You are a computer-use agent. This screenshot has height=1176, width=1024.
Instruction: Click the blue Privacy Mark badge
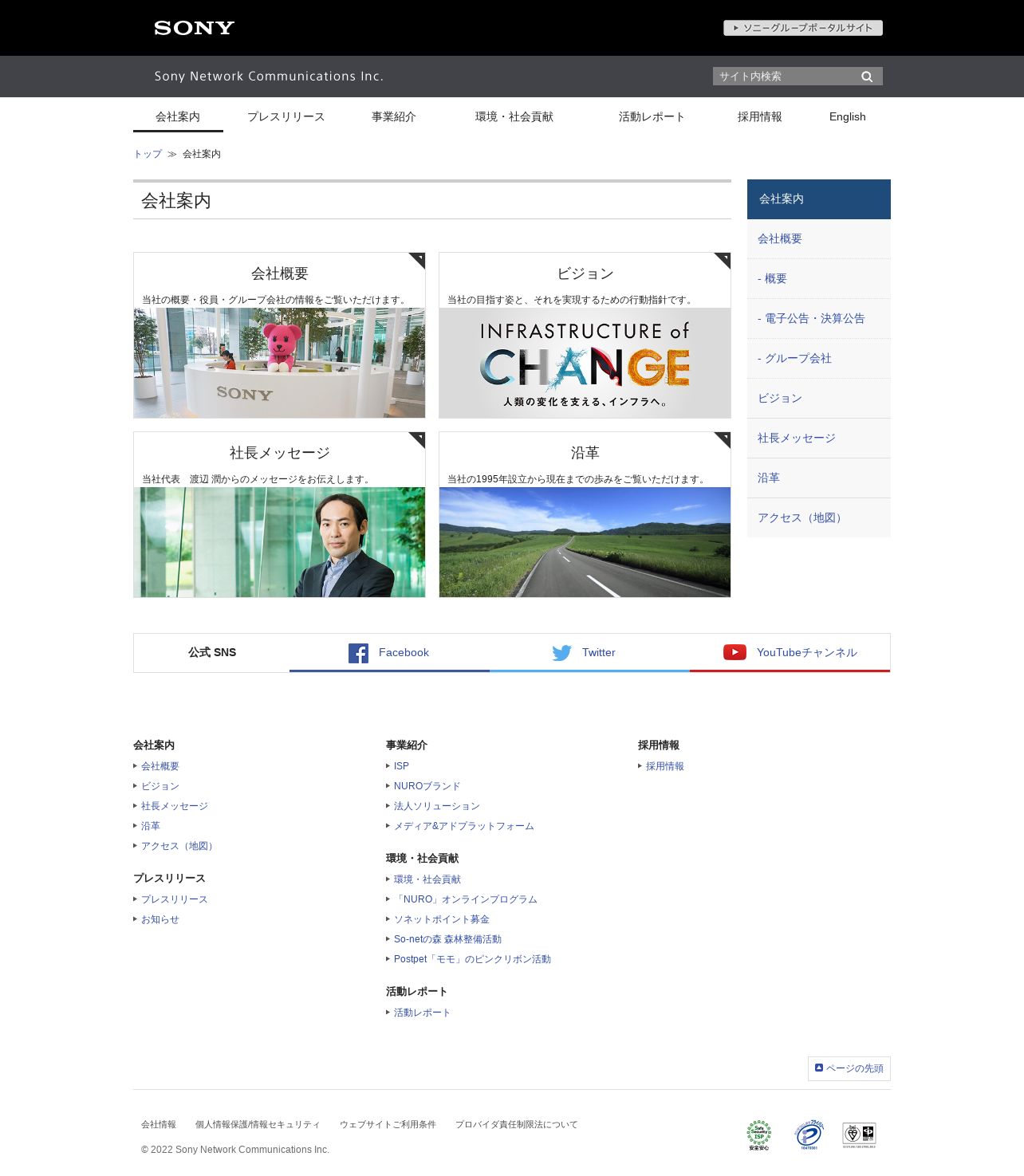809,1135
